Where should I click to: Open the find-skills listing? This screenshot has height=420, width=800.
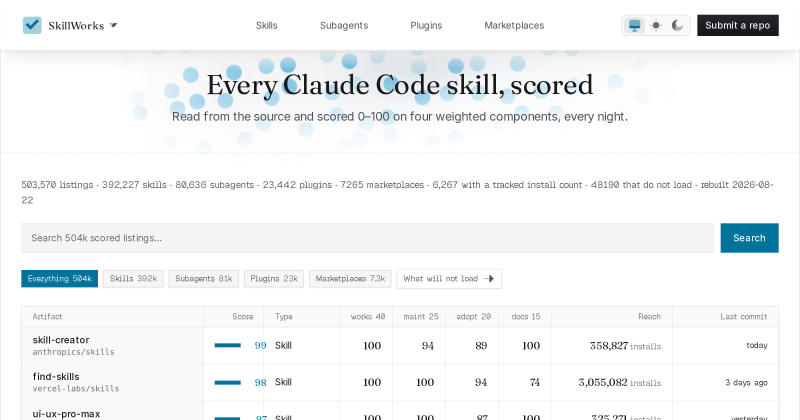pos(56,377)
